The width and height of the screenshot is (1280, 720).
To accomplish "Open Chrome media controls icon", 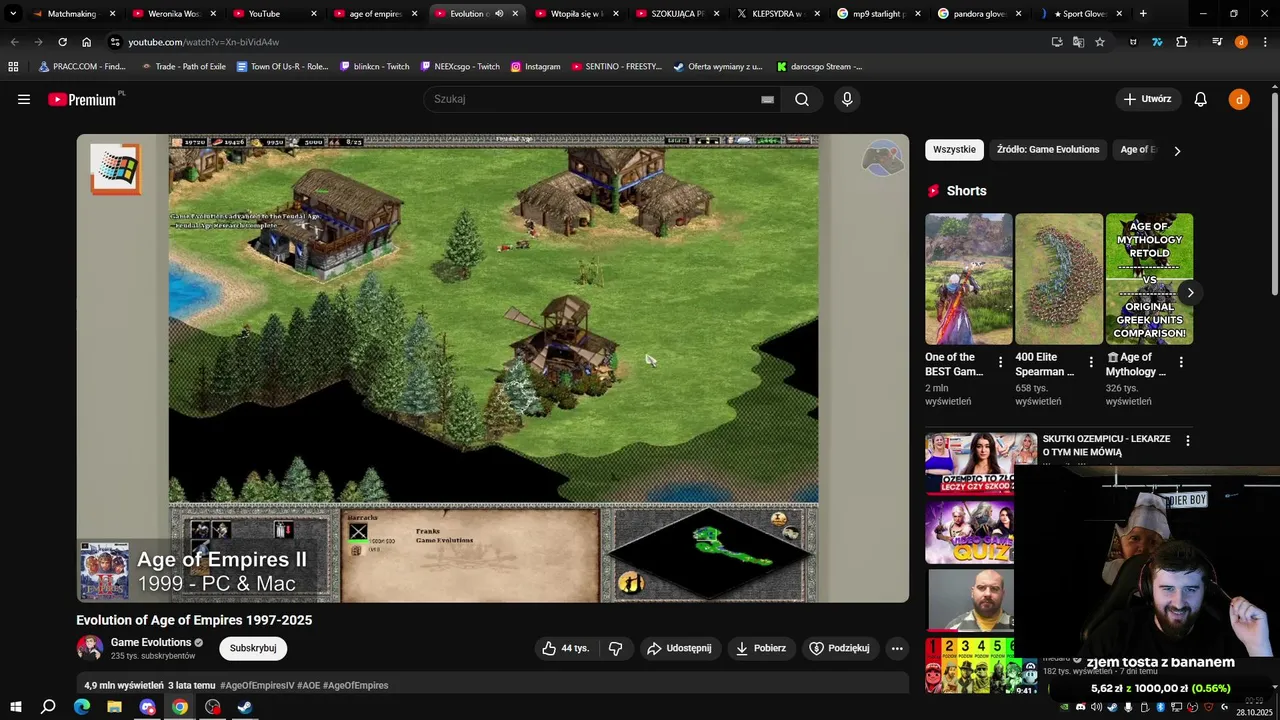I will coord(1216,42).
